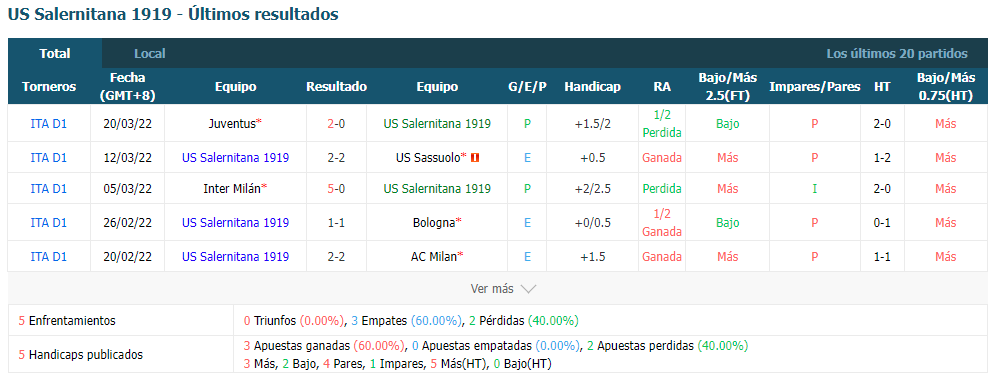The image size is (997, 381).
Task: Open the 5-0 result against Inter Milán
Action: coord(336,189)
